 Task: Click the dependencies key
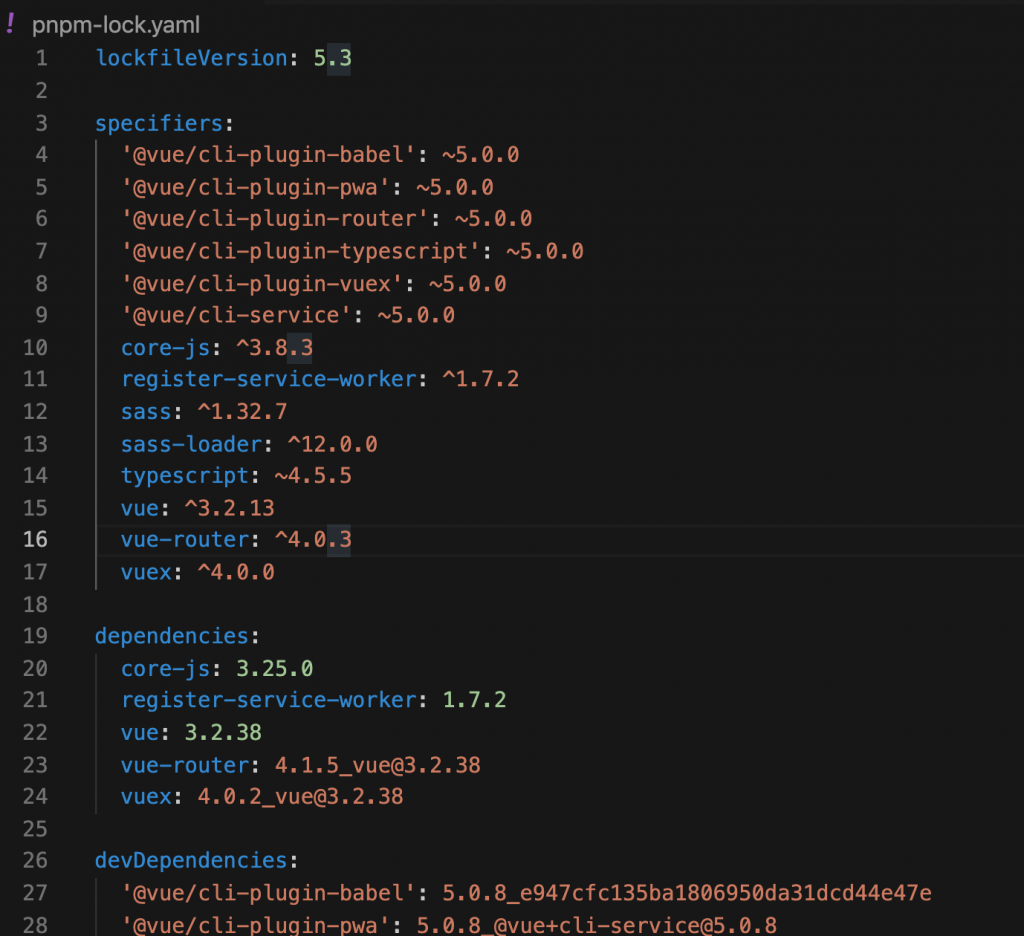[x=172, y=637]
